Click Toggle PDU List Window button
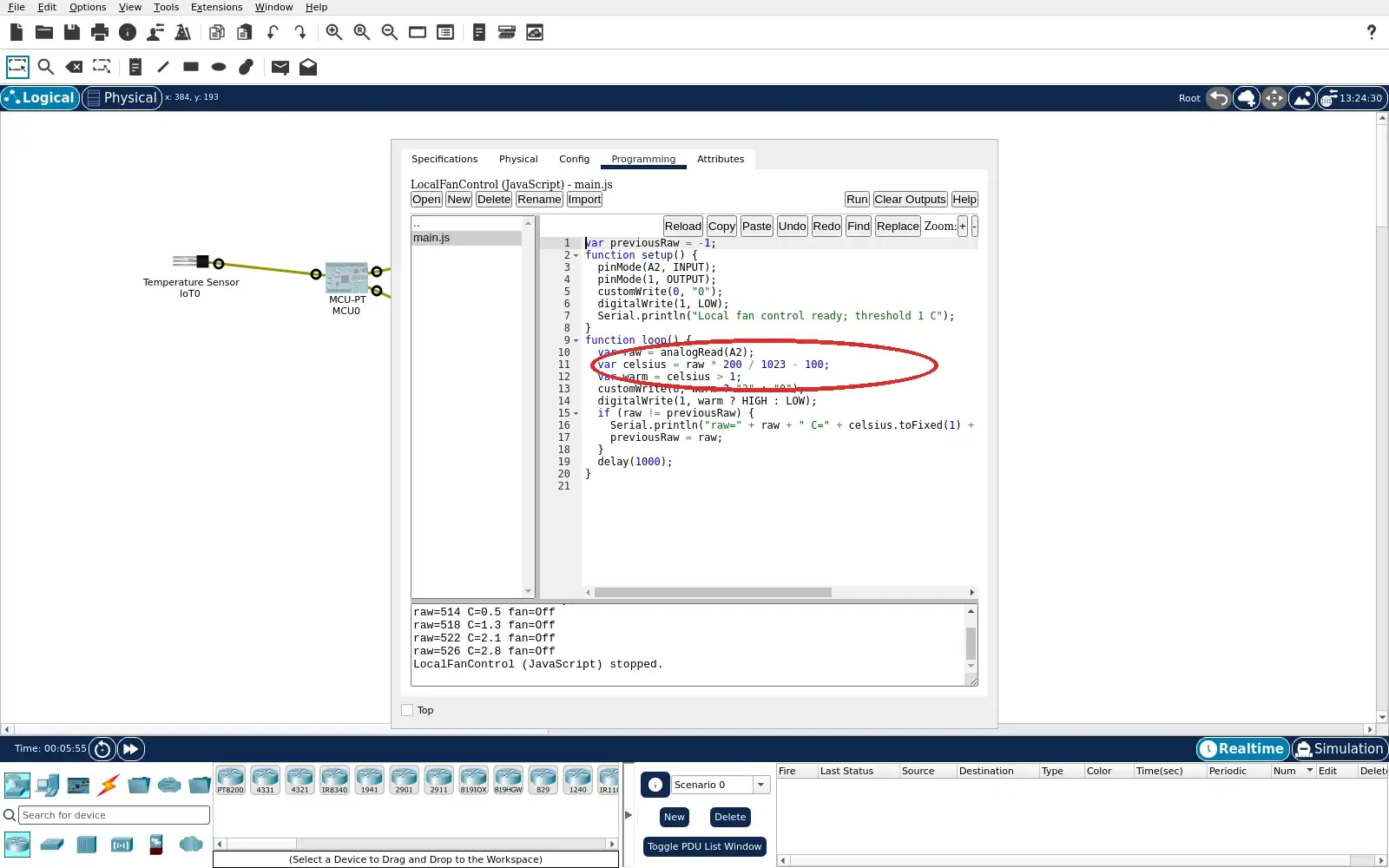The height and width of the screenshot is (868, 1389). [x=704, y=846]
